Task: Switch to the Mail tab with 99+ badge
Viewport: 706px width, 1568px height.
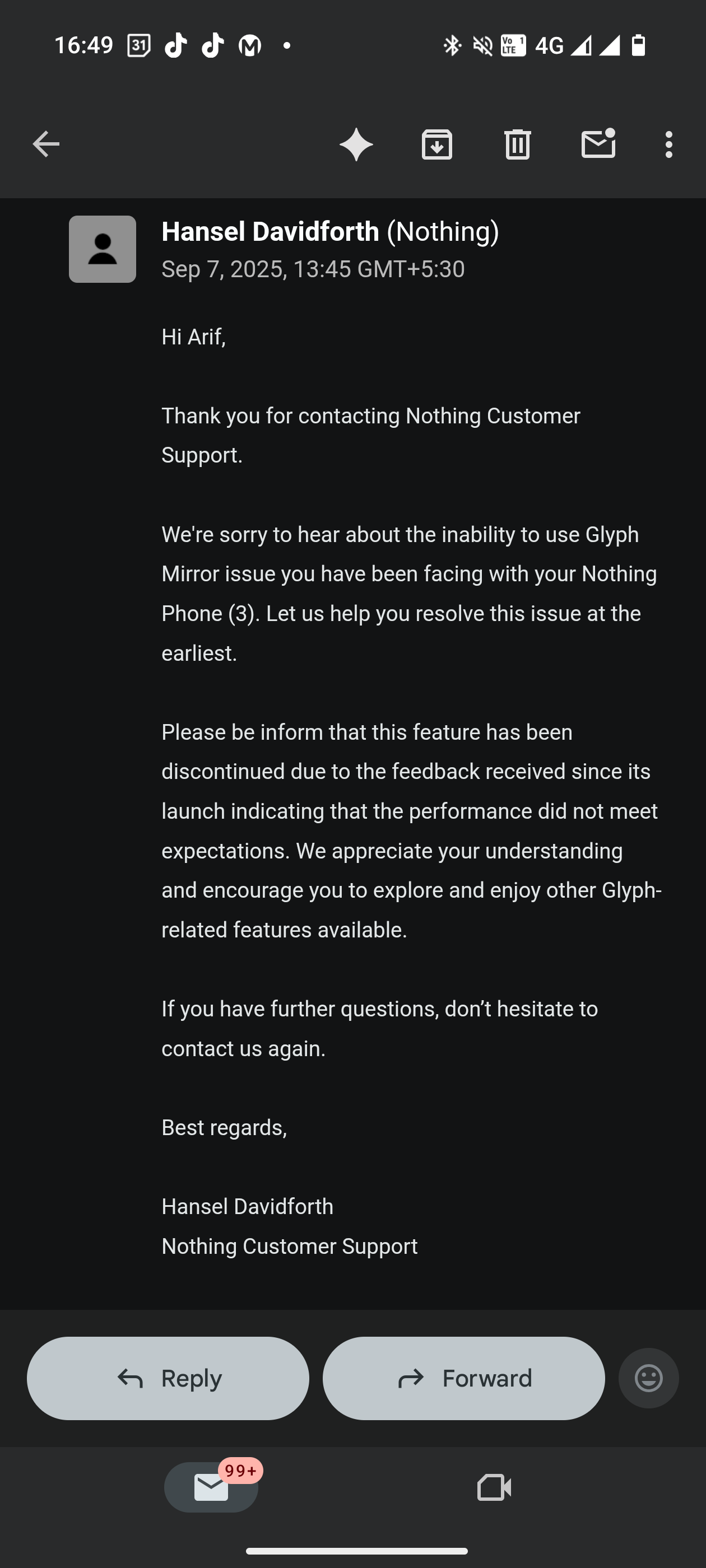Action: tap(211, 1487)
